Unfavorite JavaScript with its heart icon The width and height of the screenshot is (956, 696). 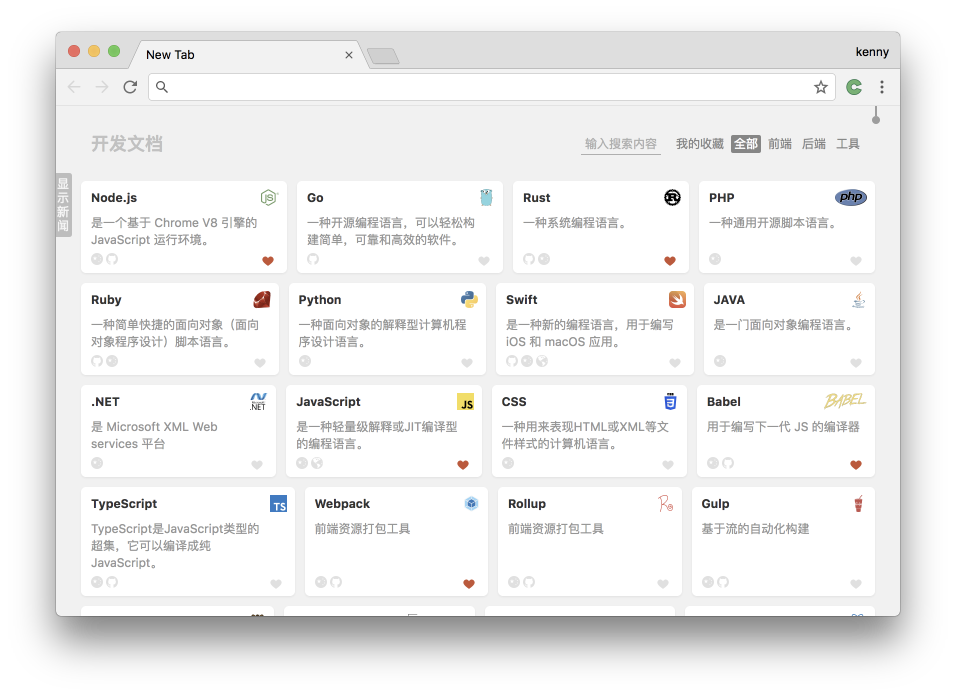[x=463, y=465]
